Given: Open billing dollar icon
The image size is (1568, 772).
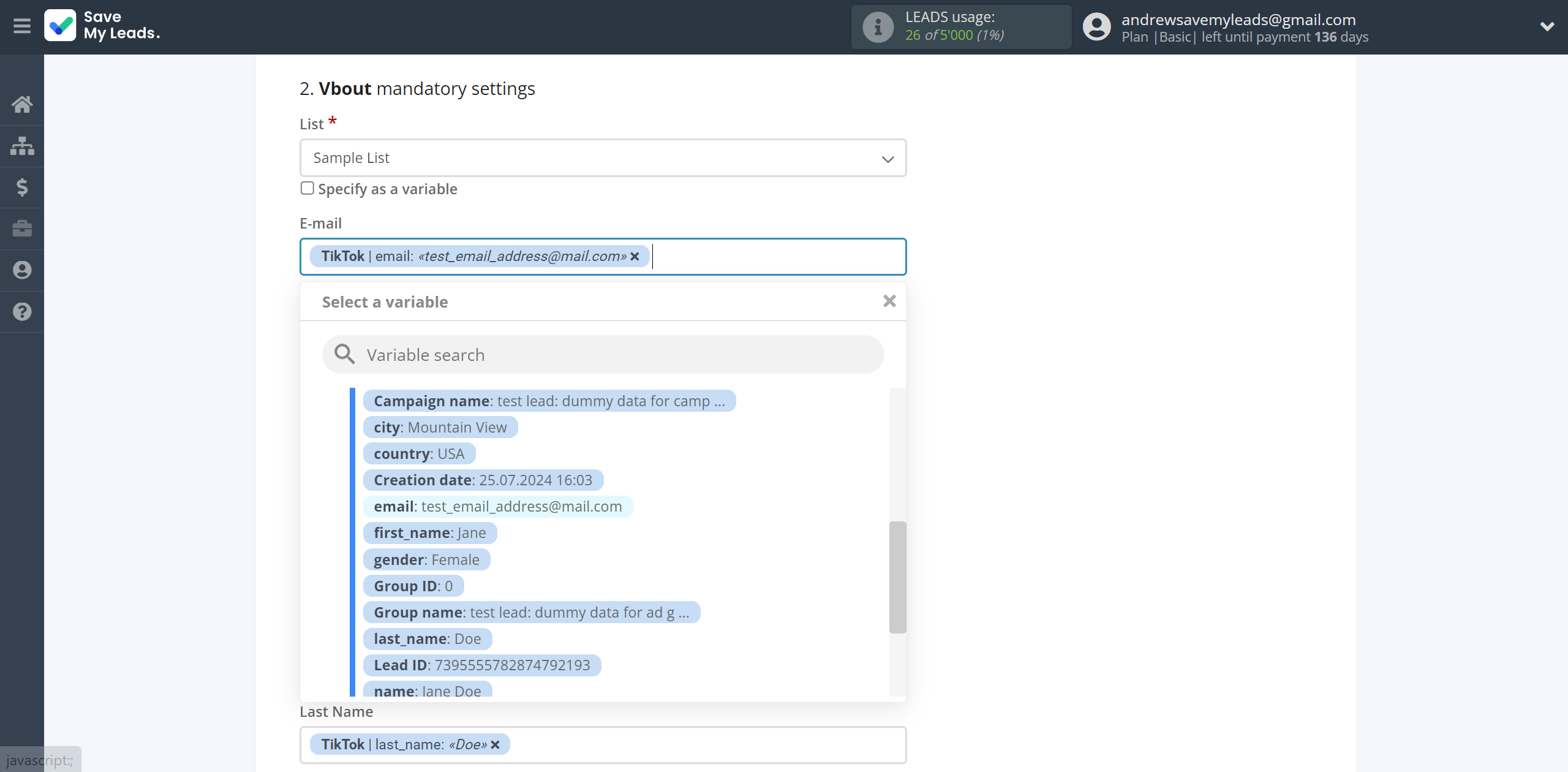Looking at the screenshot, I should 22,187.
